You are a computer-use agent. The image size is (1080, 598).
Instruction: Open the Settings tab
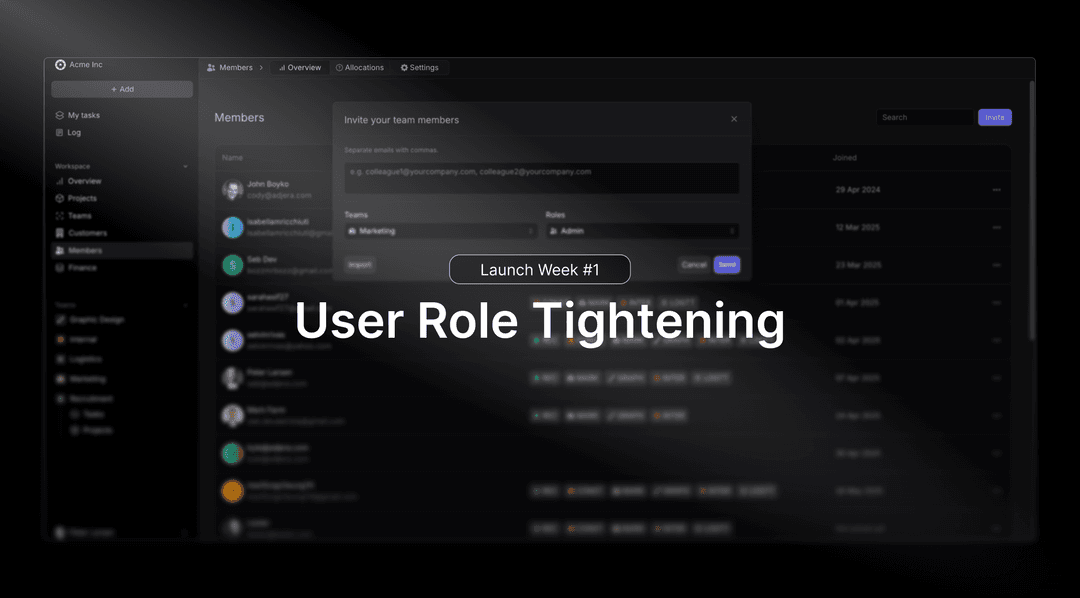(x=420, y=68)
